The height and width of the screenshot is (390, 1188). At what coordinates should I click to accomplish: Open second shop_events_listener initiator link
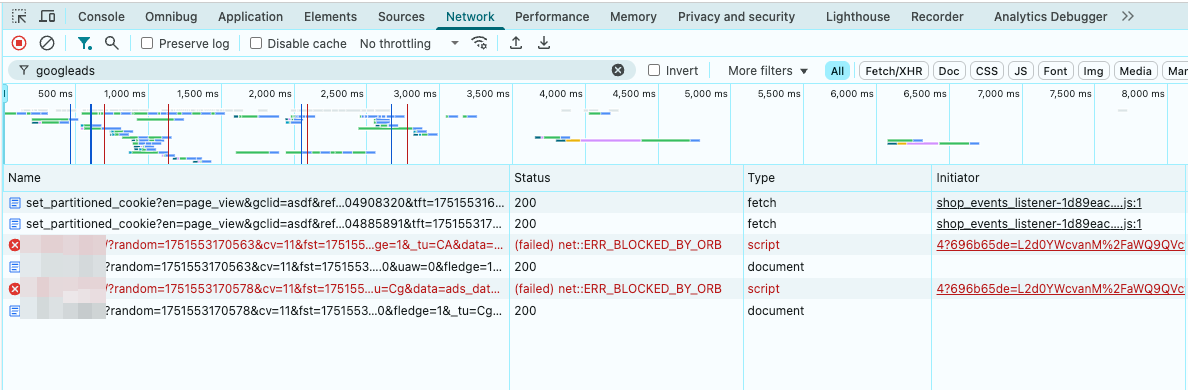pyautogui.click(x=1039, y=224)
